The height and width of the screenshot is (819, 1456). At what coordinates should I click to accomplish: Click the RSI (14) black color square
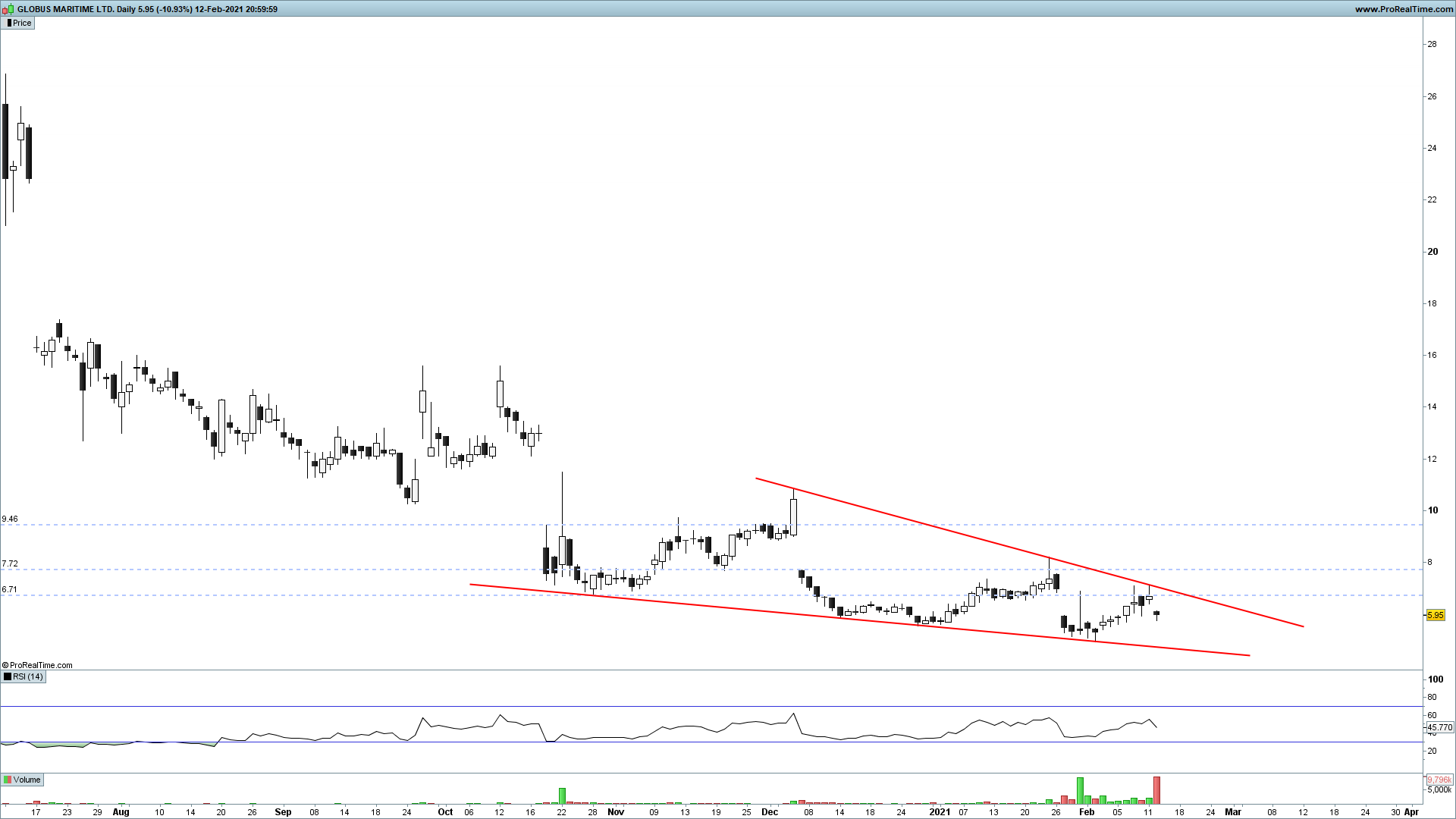[x=8, y=676]
